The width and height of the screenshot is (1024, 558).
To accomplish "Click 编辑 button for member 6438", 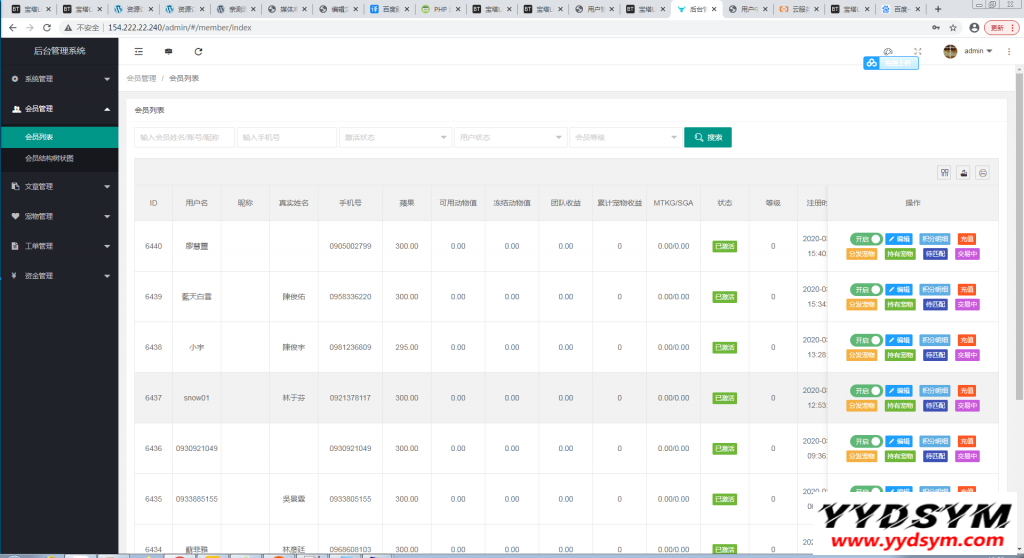I will [x=899, y=340].
